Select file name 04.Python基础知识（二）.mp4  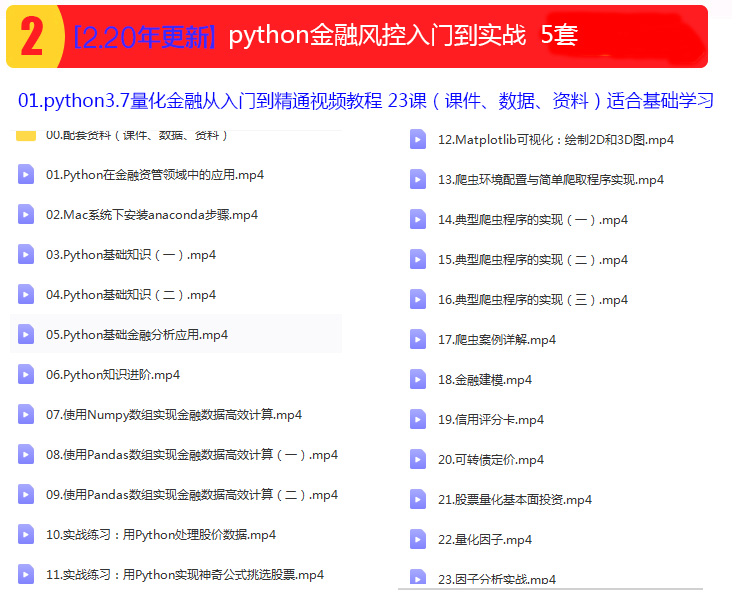[x=131, y=295]
